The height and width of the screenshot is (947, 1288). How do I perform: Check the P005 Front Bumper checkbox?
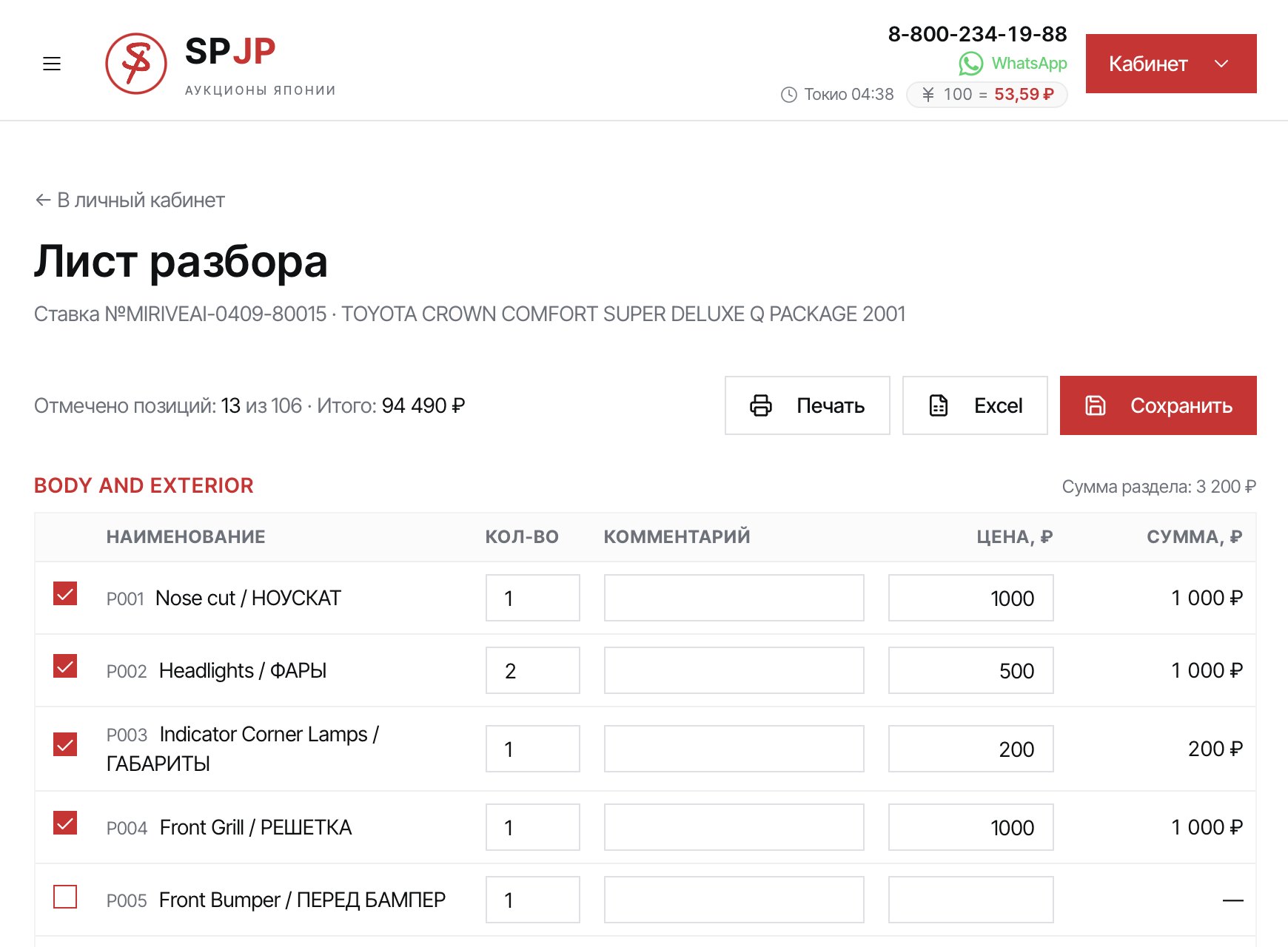(65, 897)
